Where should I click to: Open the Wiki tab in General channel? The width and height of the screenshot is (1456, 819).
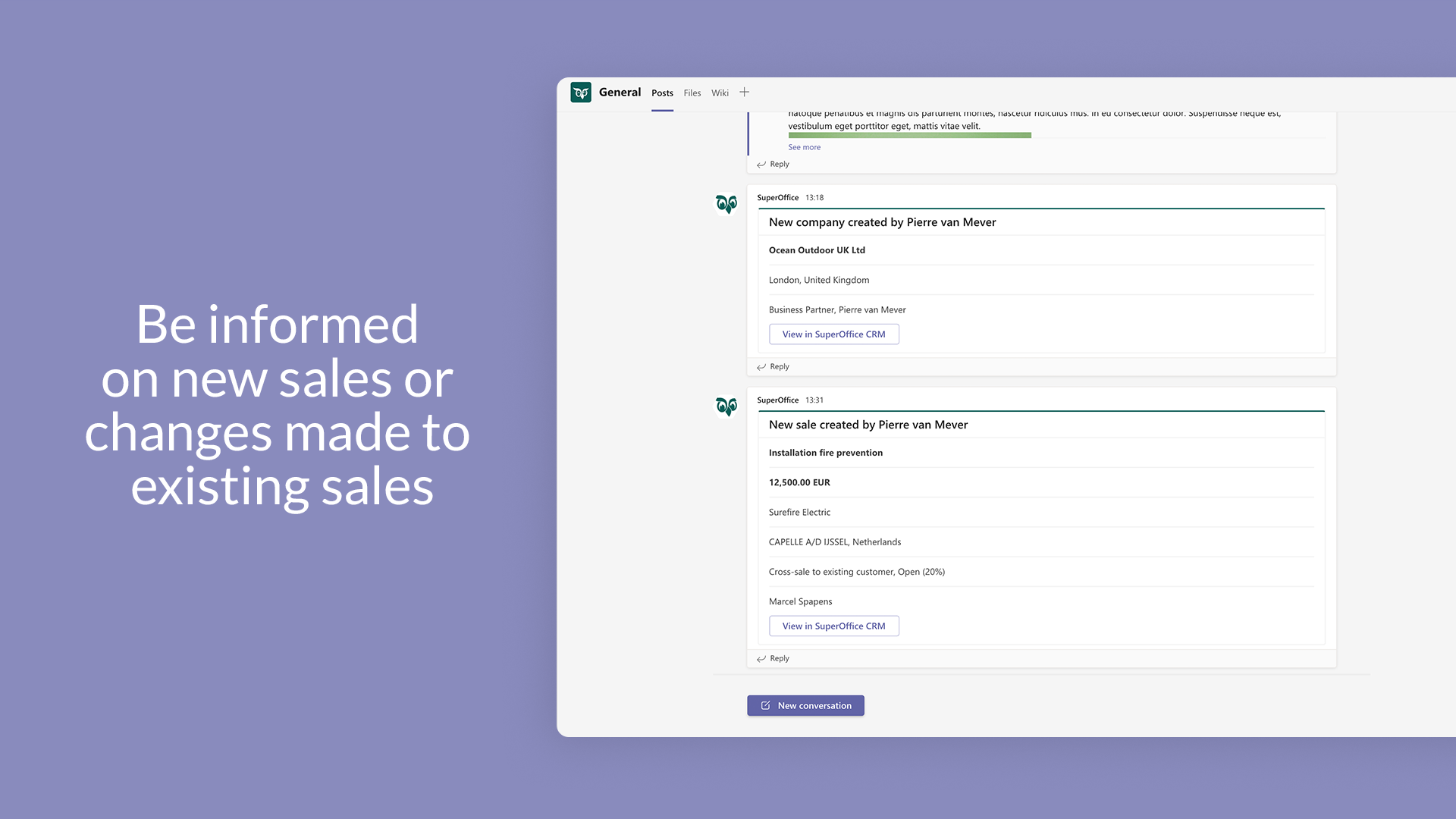[x=720, y=92]
